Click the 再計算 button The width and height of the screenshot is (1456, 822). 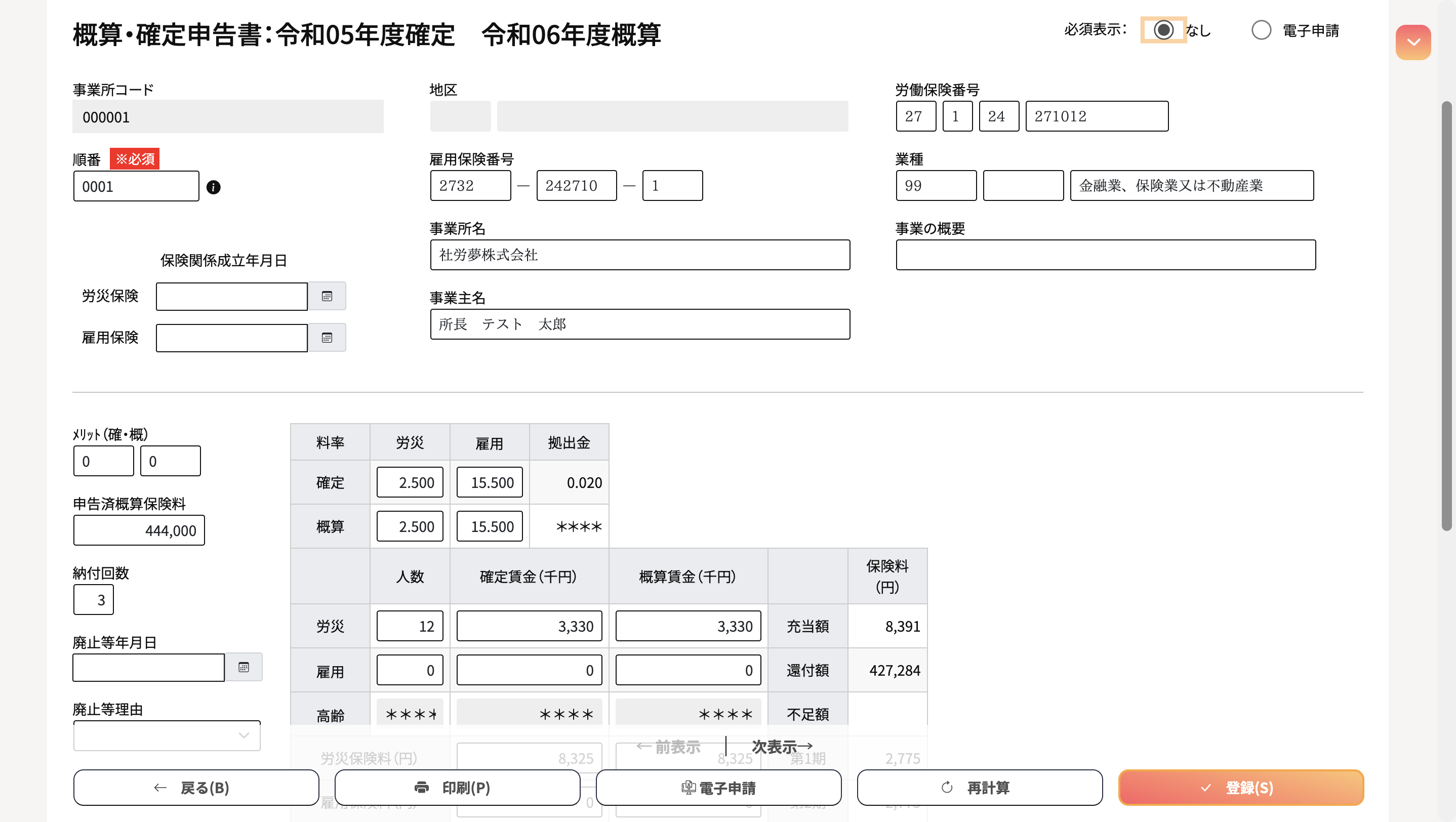pyautogui.click(x=980, y=788)
